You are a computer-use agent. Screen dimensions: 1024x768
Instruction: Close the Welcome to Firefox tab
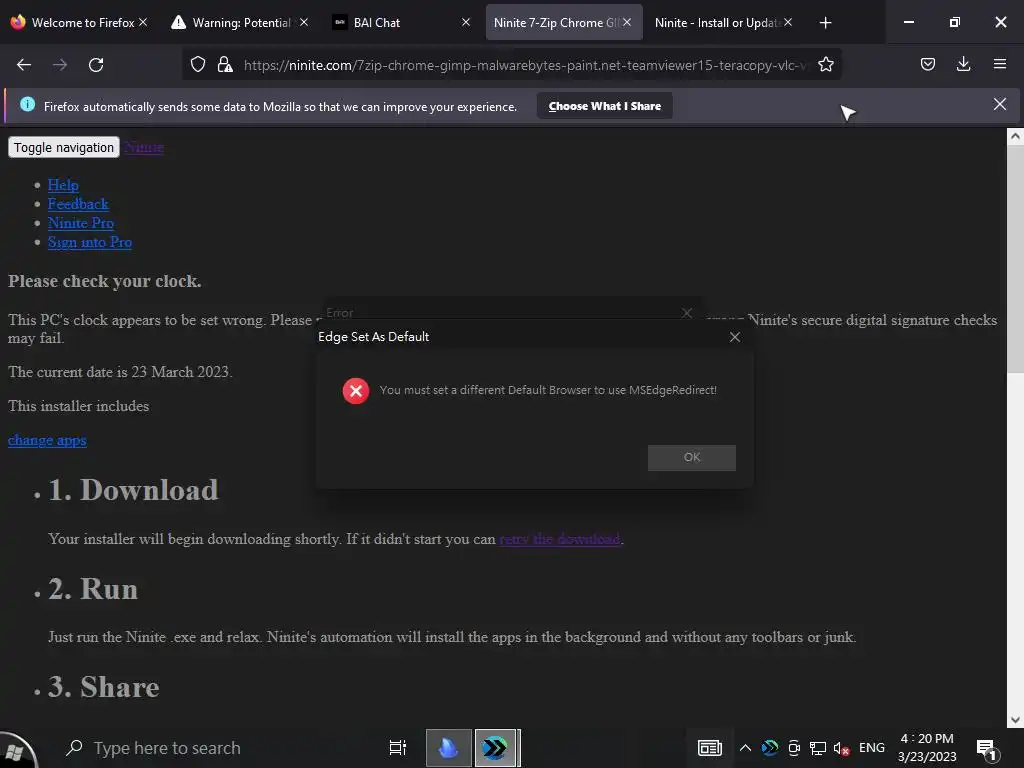tap(143, 22)
